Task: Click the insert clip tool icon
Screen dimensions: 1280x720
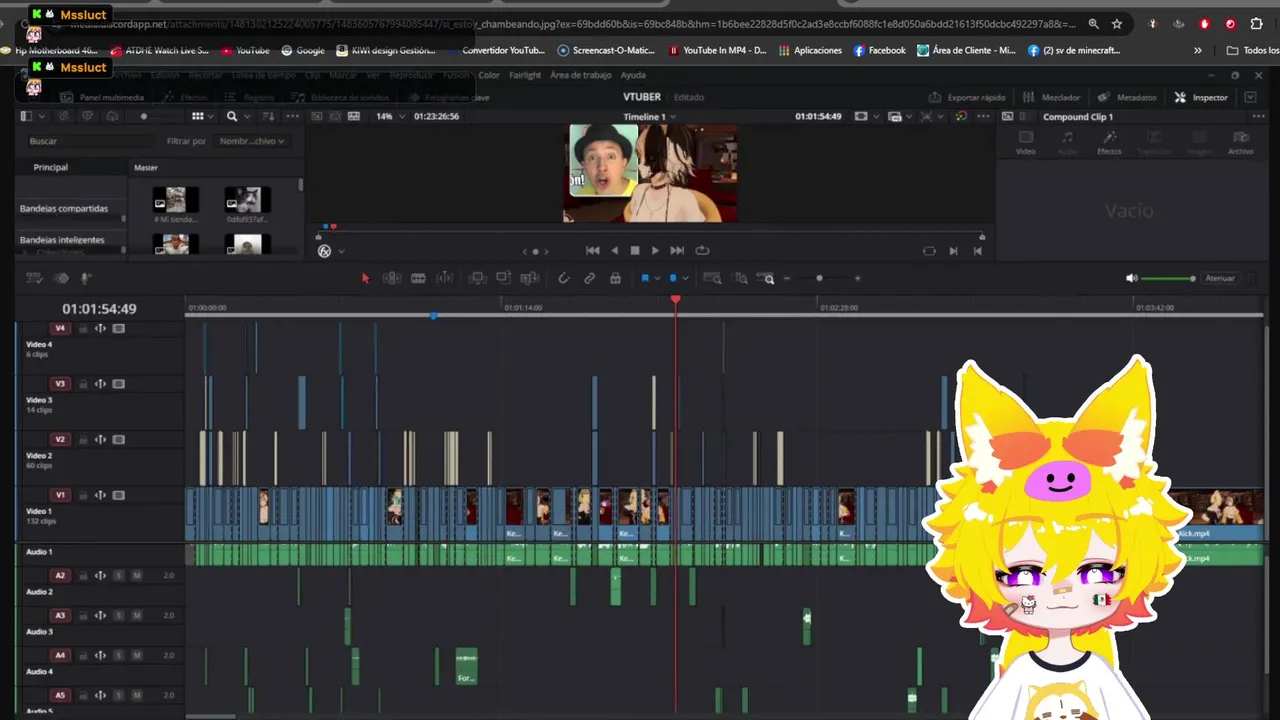Action: (x=478, y=278)
